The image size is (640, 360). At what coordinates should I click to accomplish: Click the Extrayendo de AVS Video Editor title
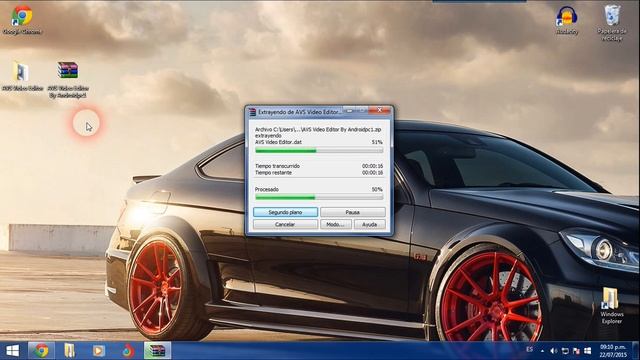[299, 111]
